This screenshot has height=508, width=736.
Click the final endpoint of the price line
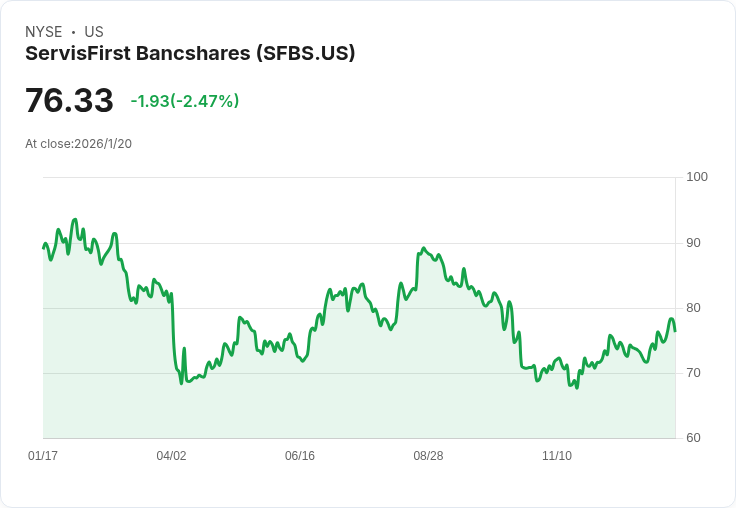coord(675,330)
